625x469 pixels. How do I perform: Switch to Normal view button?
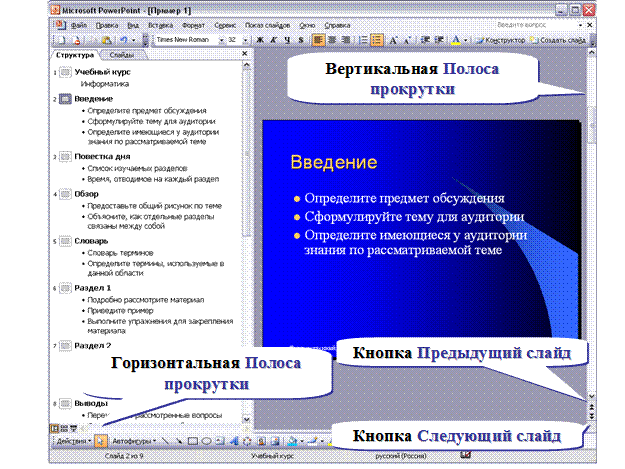pos(54,429)
